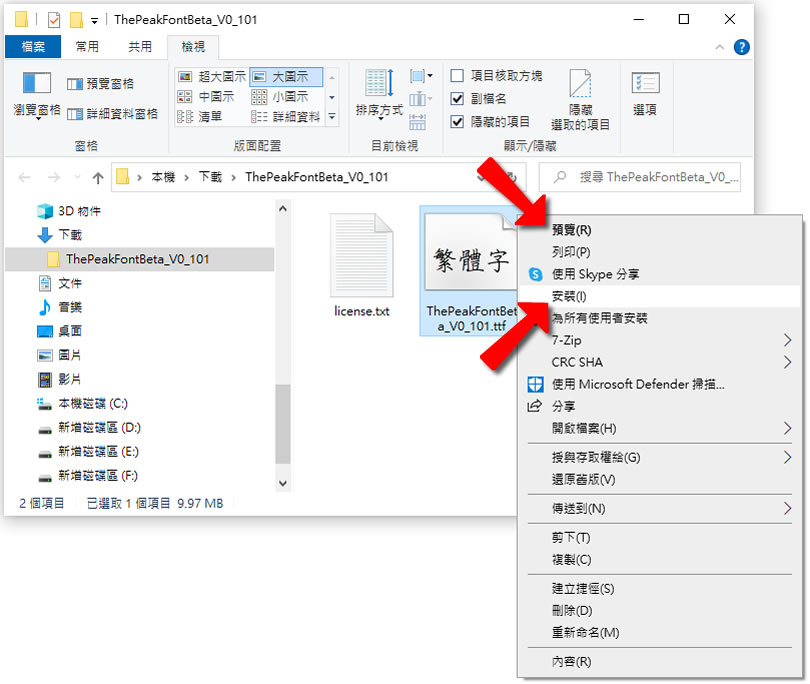Viewport: 810px width, 684px height.
Task: Choose Details (詳細資料) layout
Action: pos(286,117)
